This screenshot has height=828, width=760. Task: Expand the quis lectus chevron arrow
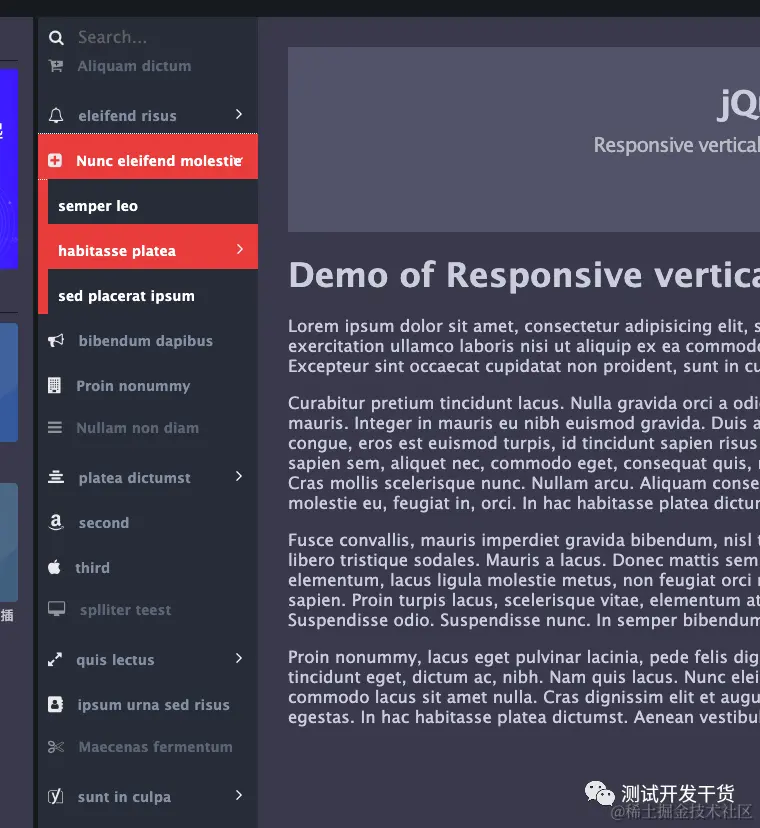click(239, 658)
